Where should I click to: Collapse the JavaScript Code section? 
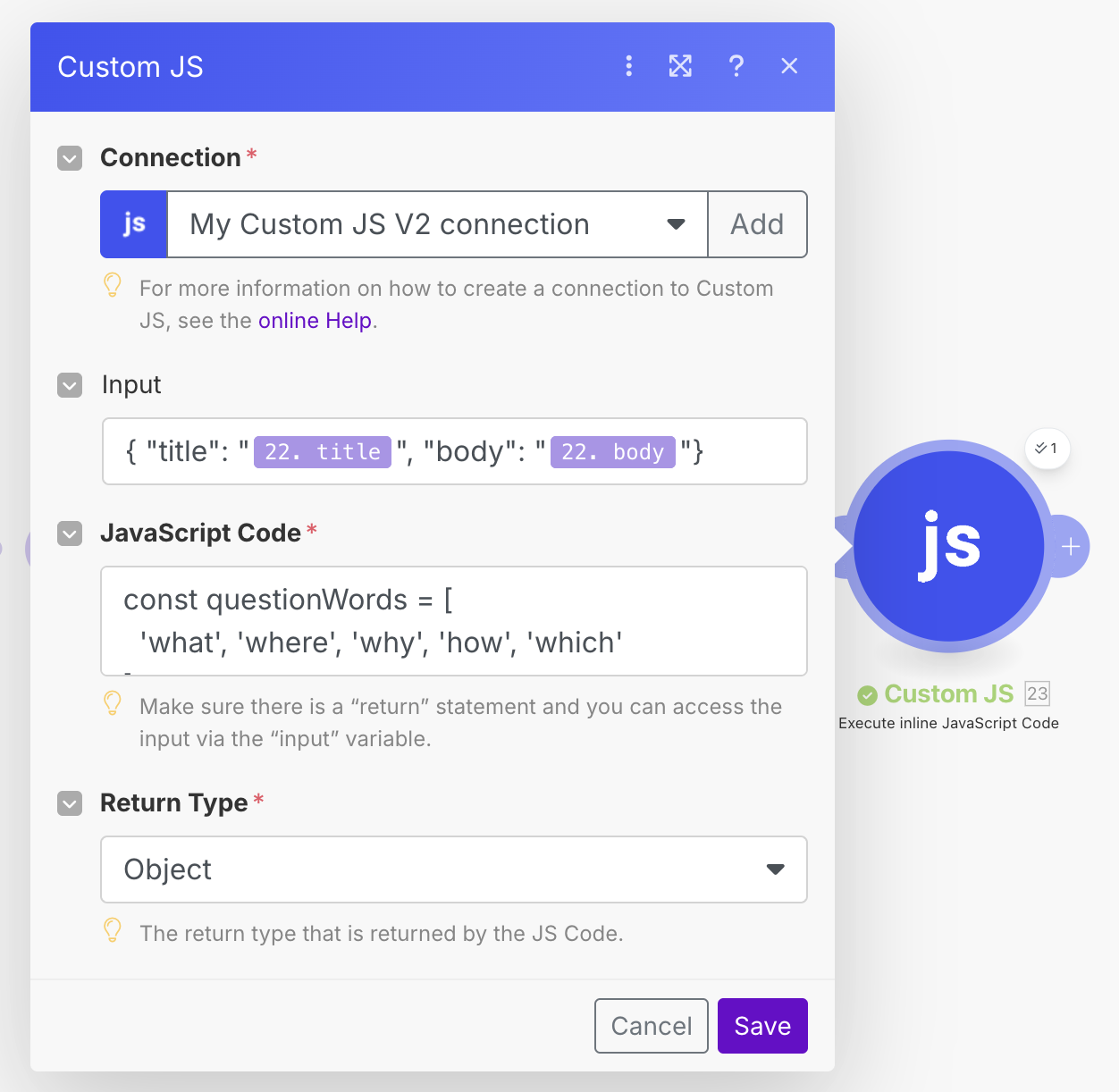(69, 533)
